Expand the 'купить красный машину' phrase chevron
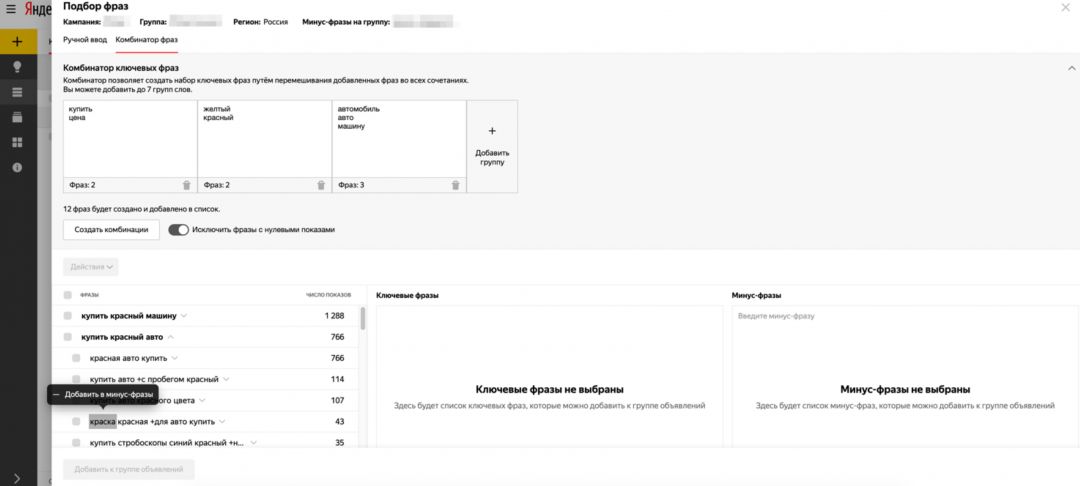Image resolution: width=1080 pixels, height=486 pixels. [x=184, y=316]
